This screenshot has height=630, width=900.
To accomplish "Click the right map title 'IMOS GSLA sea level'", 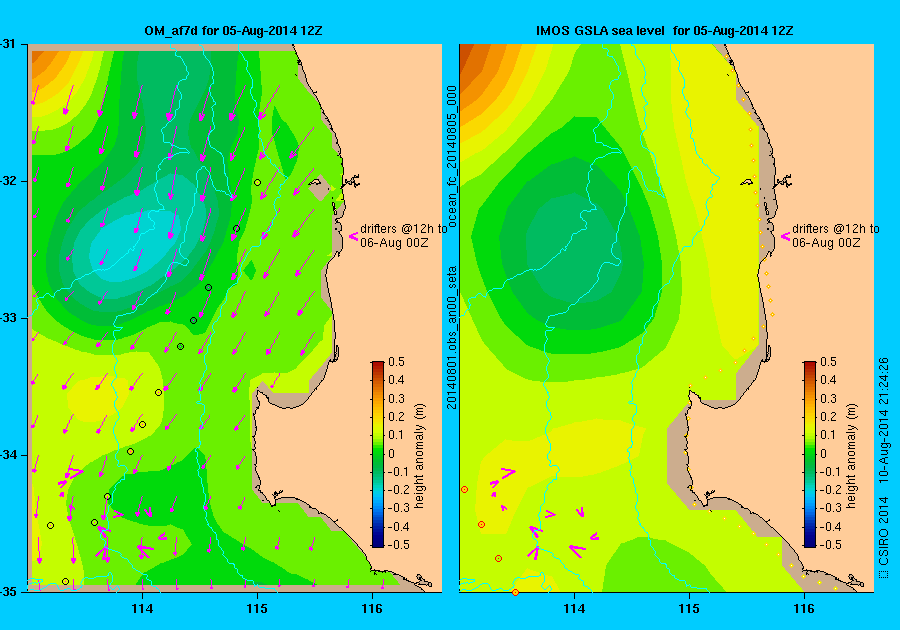I will 600,31.
